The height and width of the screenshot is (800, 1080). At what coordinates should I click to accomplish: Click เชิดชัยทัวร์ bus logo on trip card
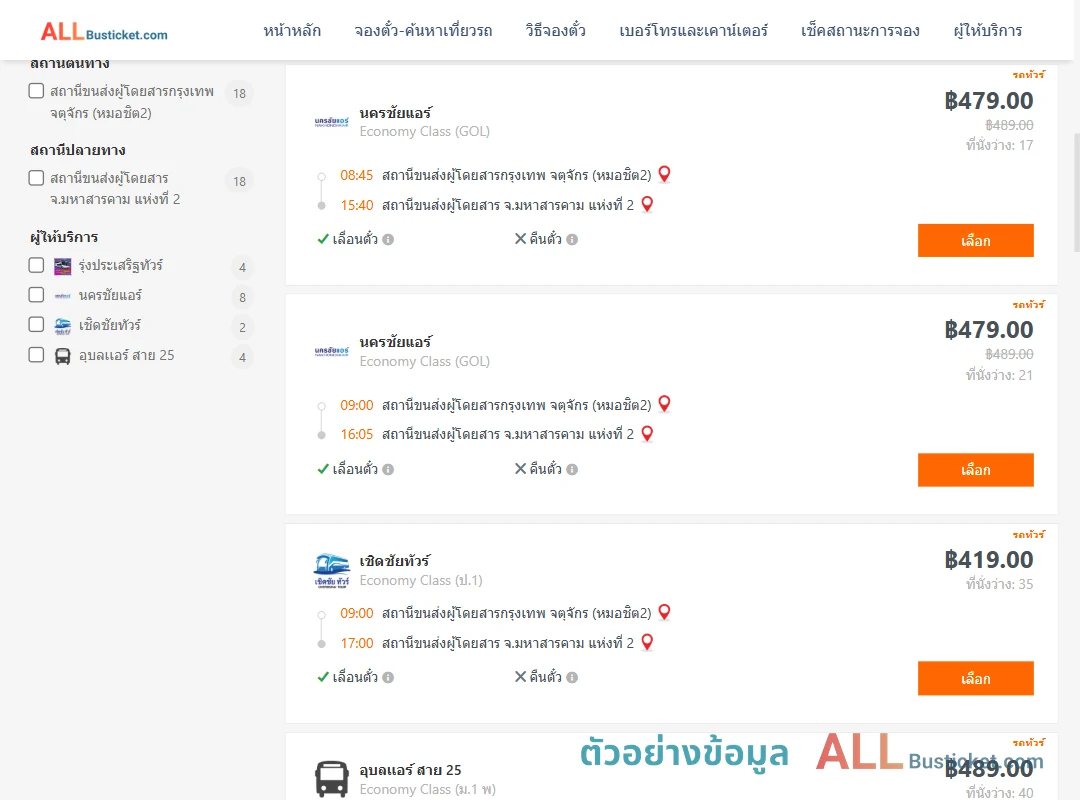tap(331, 571)
